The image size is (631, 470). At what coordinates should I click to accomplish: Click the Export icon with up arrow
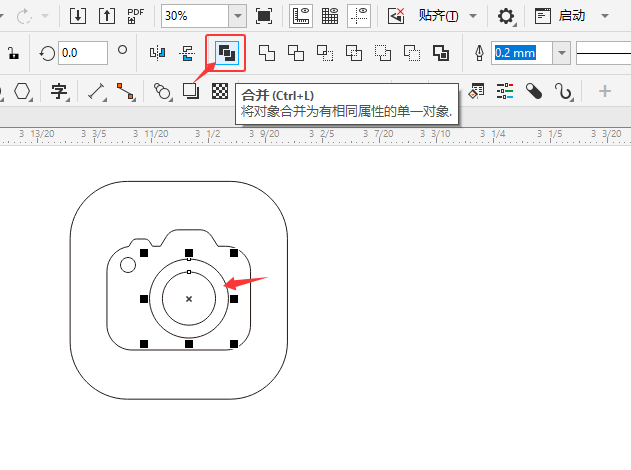click(x=107, y=16)
